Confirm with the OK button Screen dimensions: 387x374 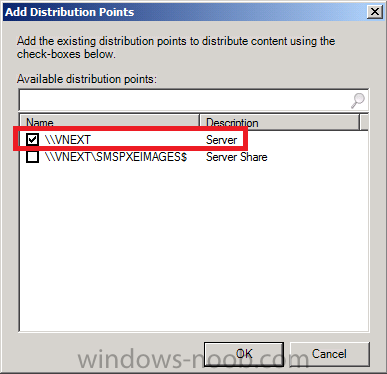[x=244, y=354]
